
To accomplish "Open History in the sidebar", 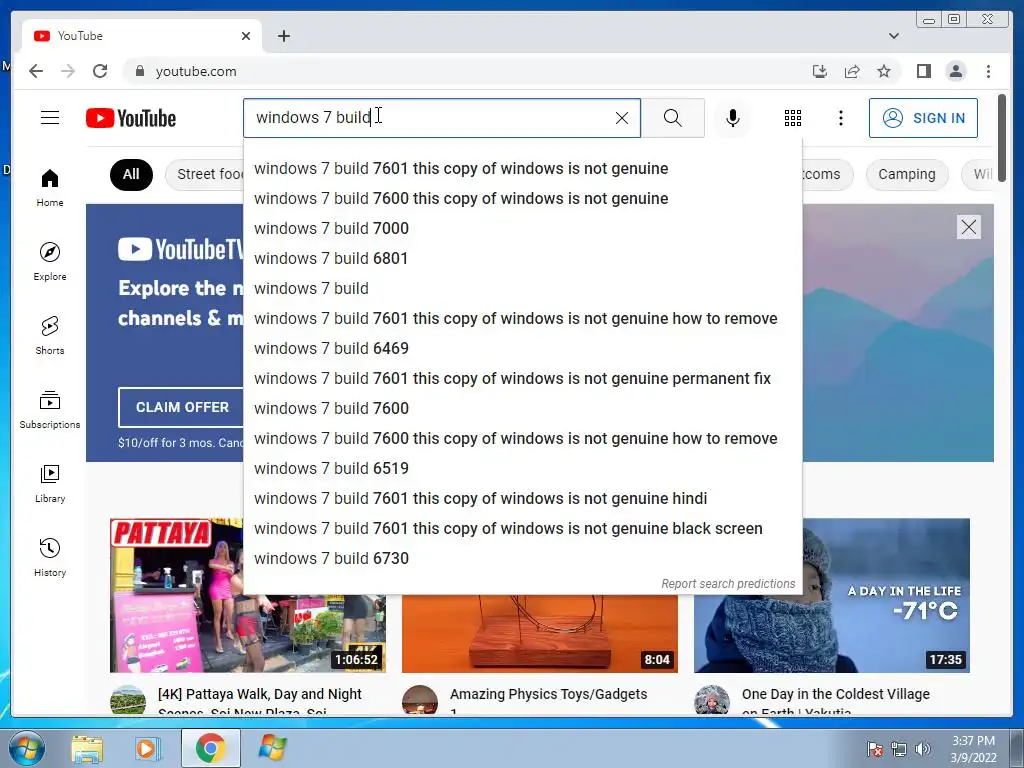I will 50,557.
